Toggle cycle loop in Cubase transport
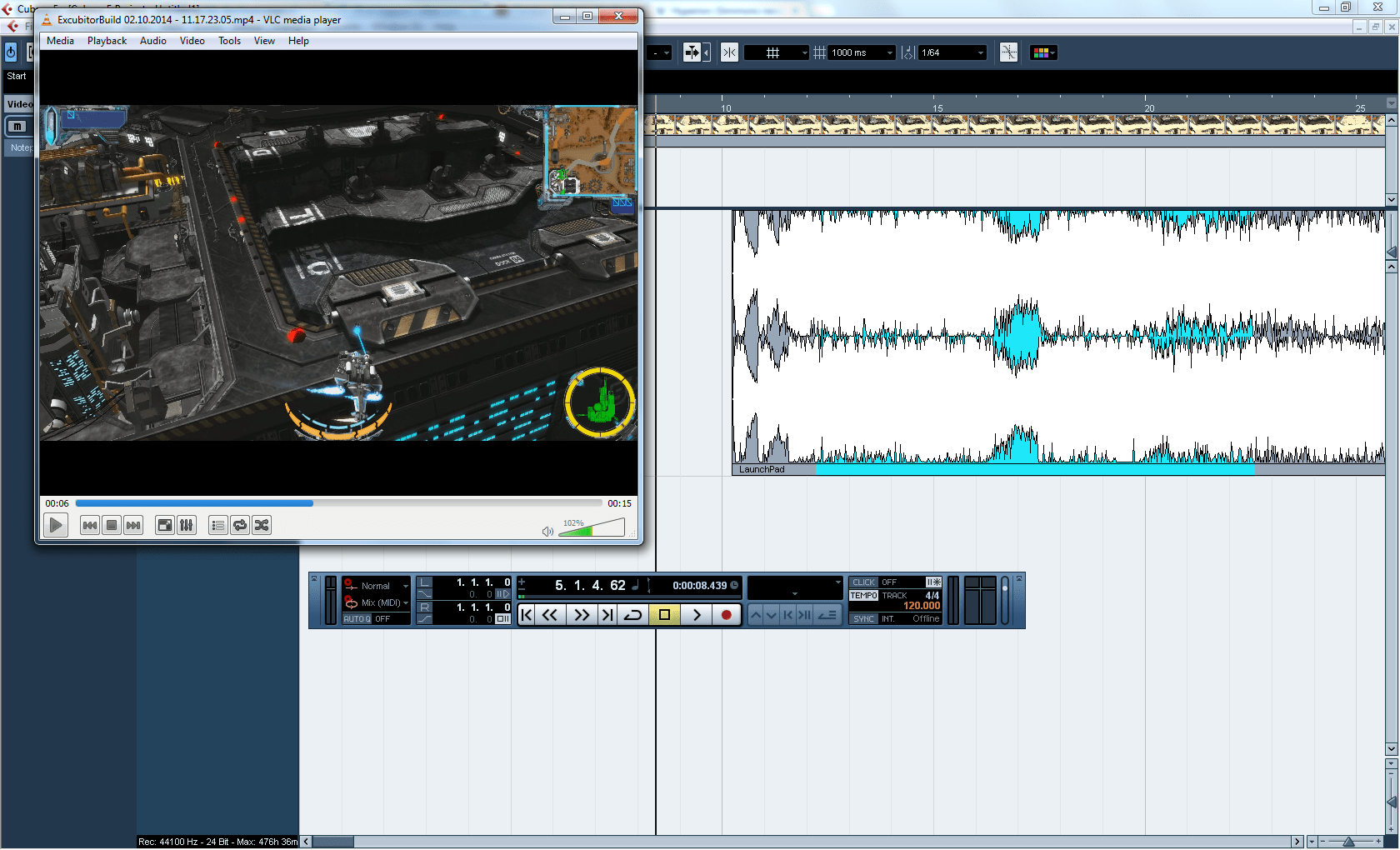Screen dimensions: 1400x850 tap(633, 615)
